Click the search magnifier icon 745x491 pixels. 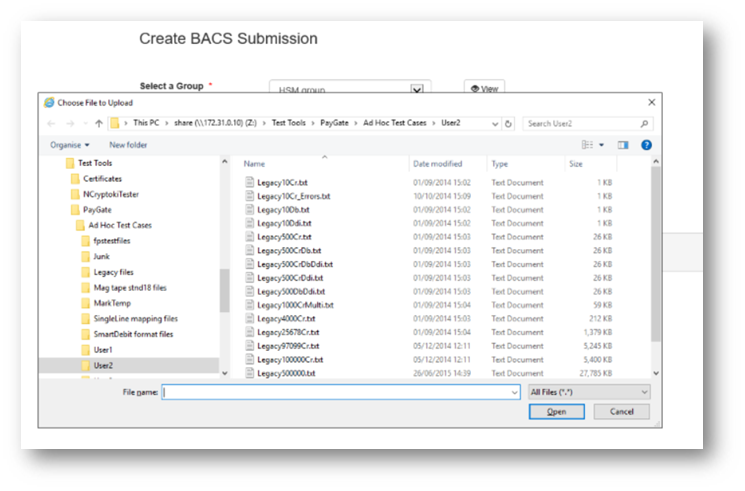(644, 124)
